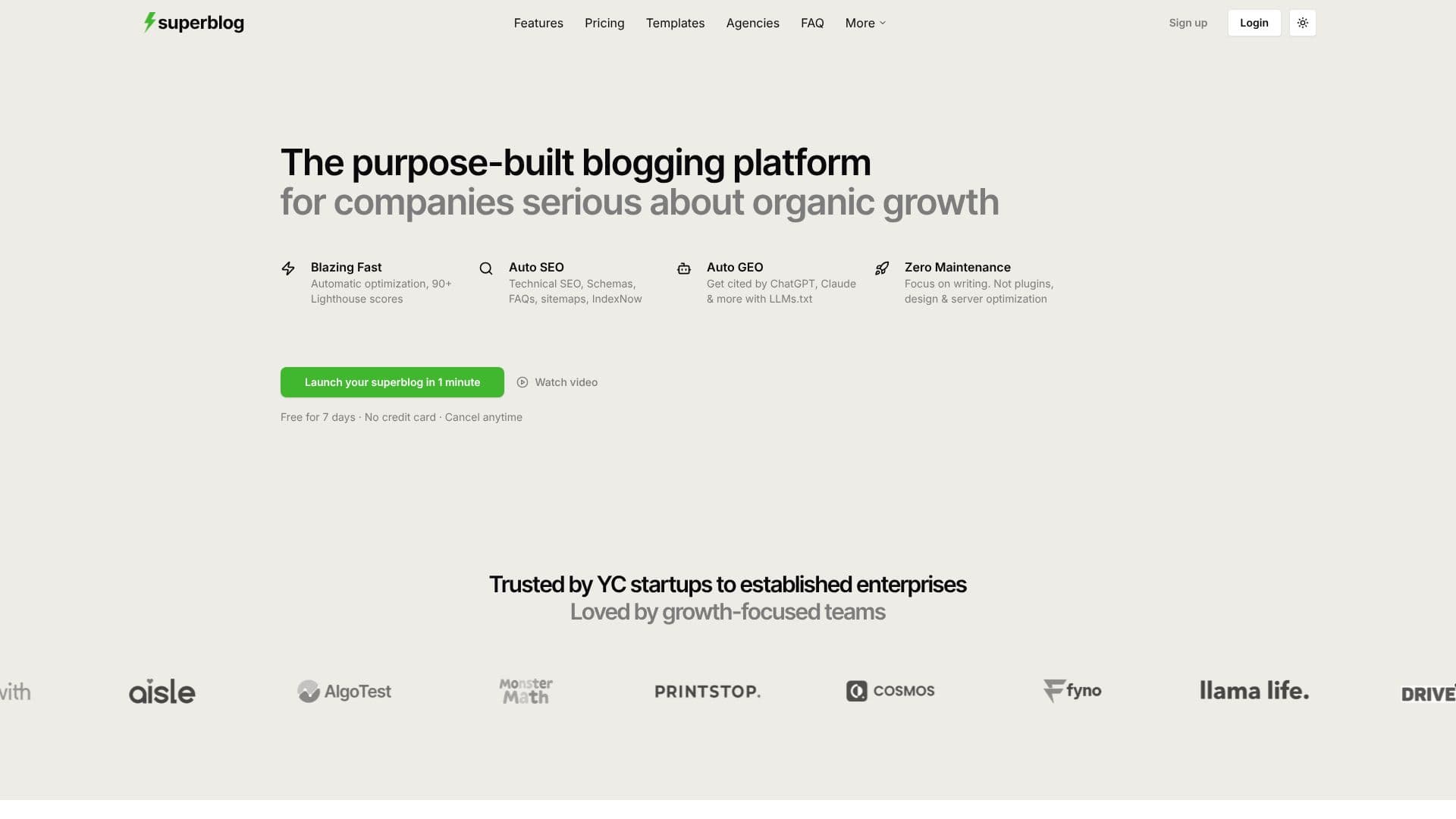Open the Features menu item

(x=538, y=23)
